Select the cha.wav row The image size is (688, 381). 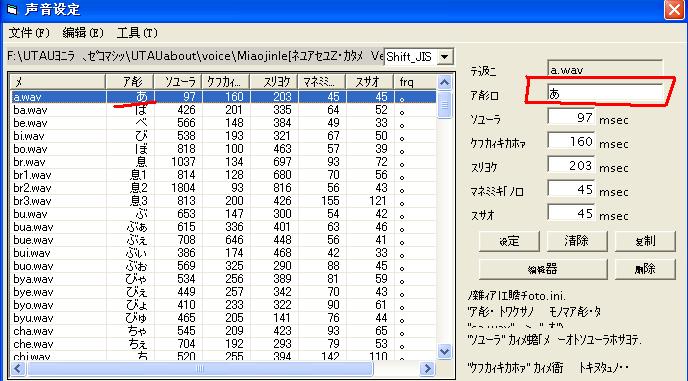tap(223, 331)
